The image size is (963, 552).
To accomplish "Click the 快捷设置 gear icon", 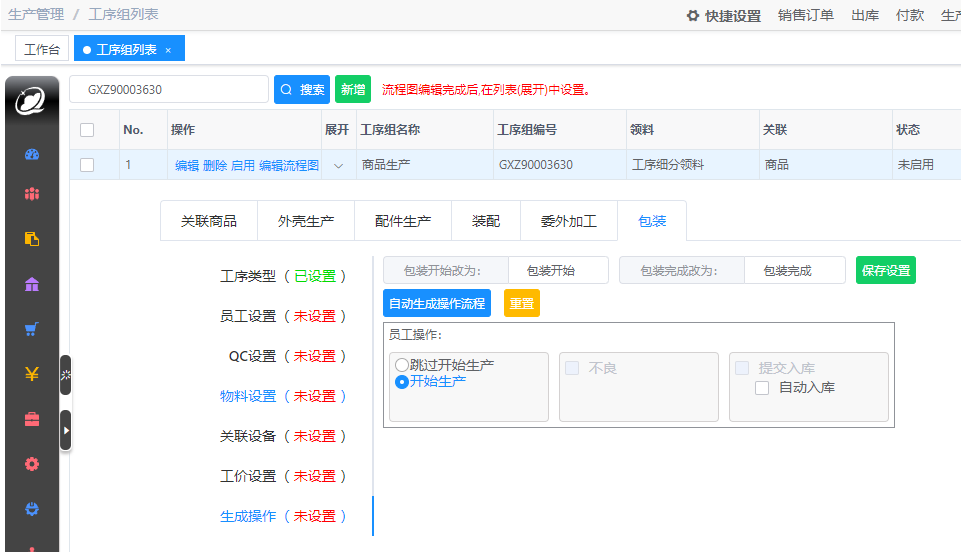I will pos(693,15).
